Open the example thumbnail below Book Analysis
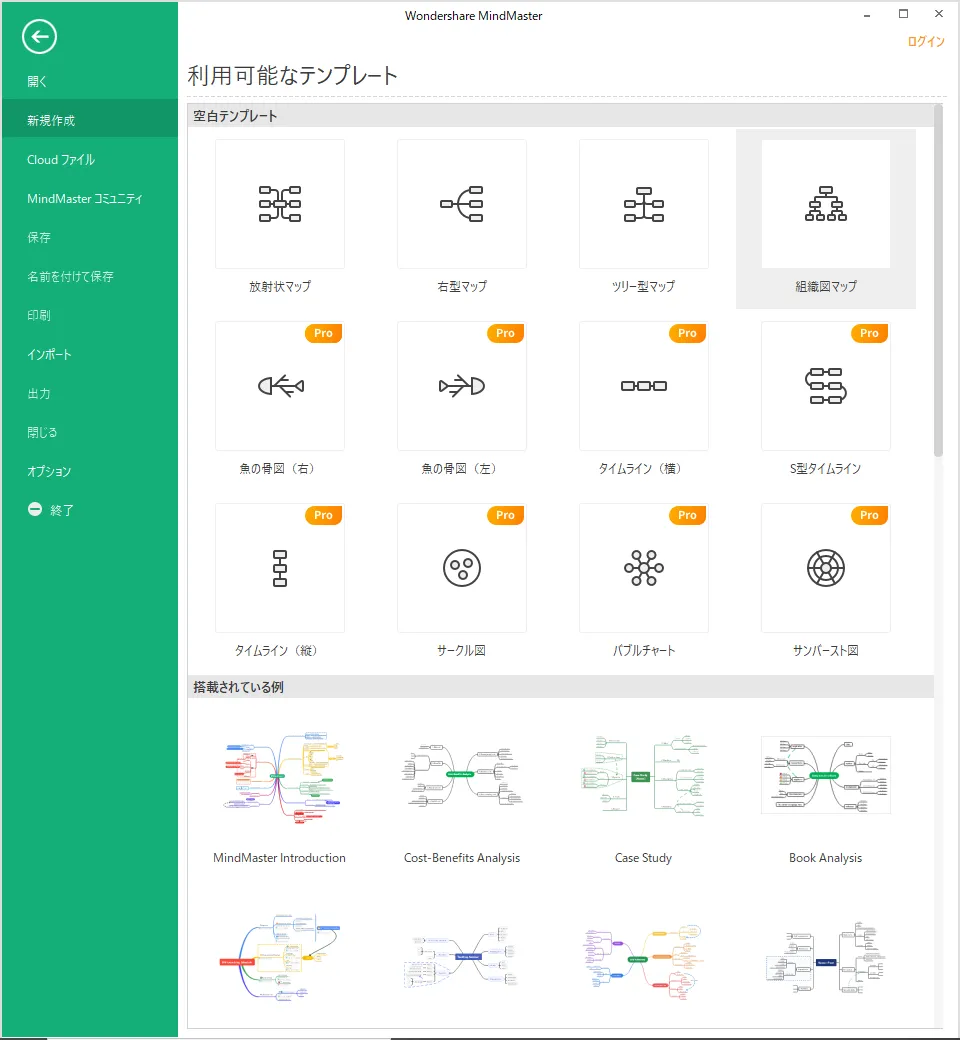The image size is (960, 1040). (x=826, y=959)
